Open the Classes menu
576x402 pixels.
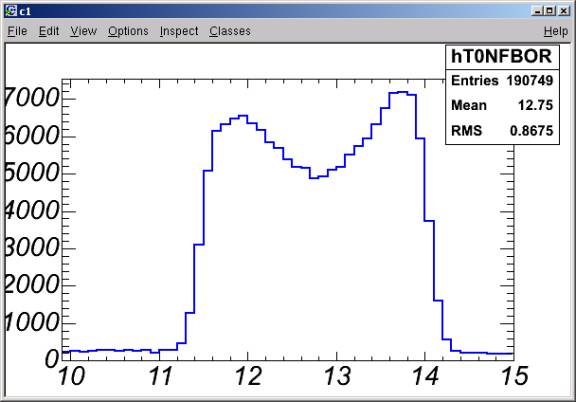tap(230, 31)
